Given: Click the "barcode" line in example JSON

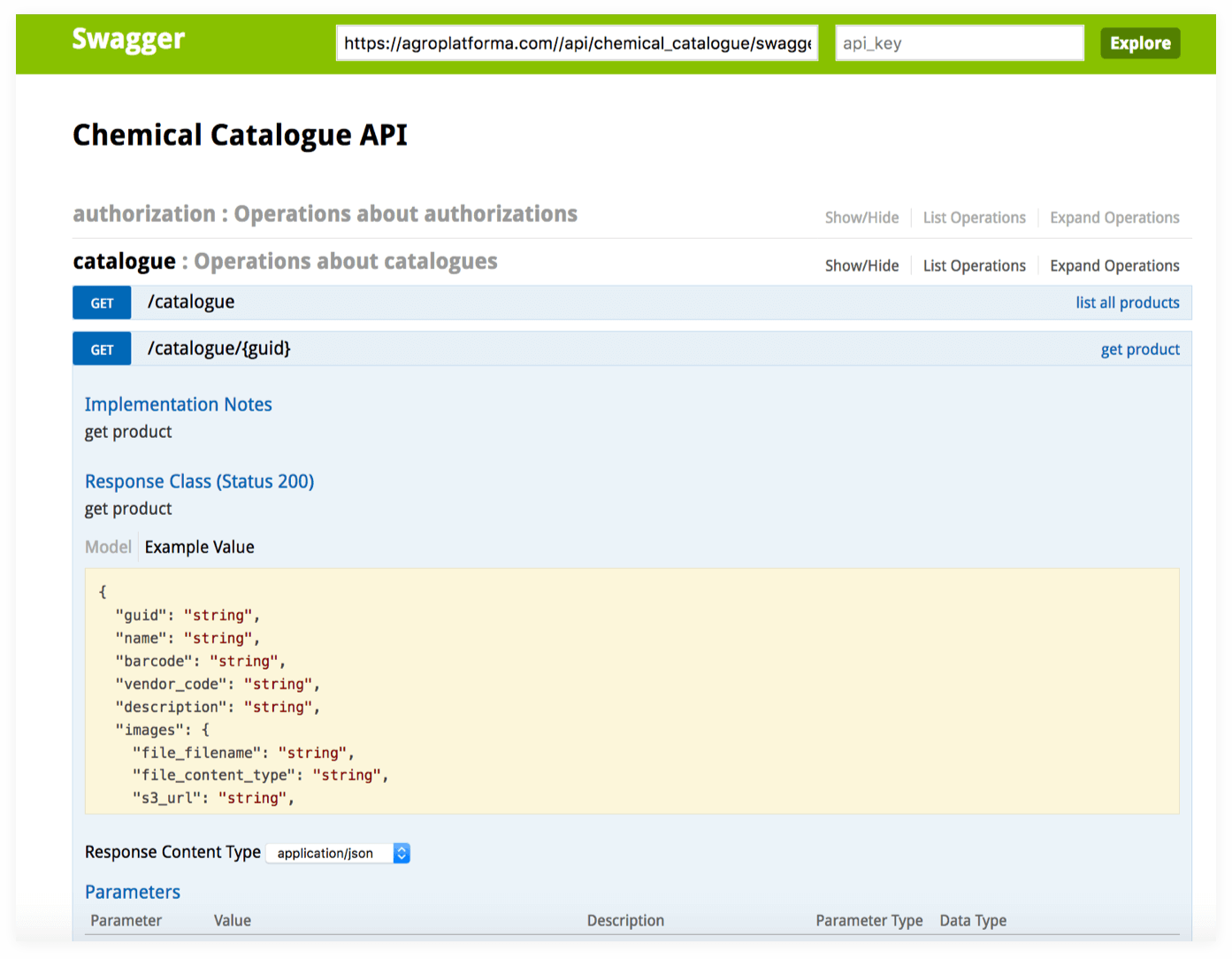Looking at the screenshot, I should click(200, 661).
